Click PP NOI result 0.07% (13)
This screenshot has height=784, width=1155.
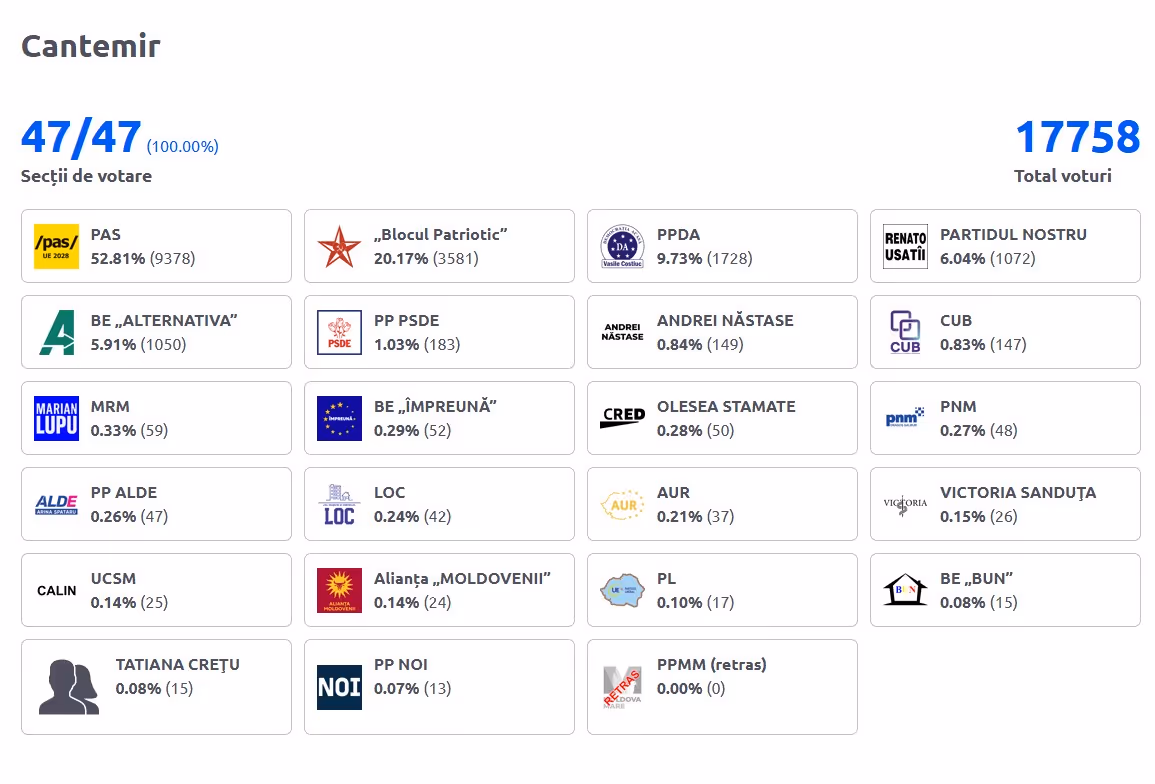coord(412,689)
